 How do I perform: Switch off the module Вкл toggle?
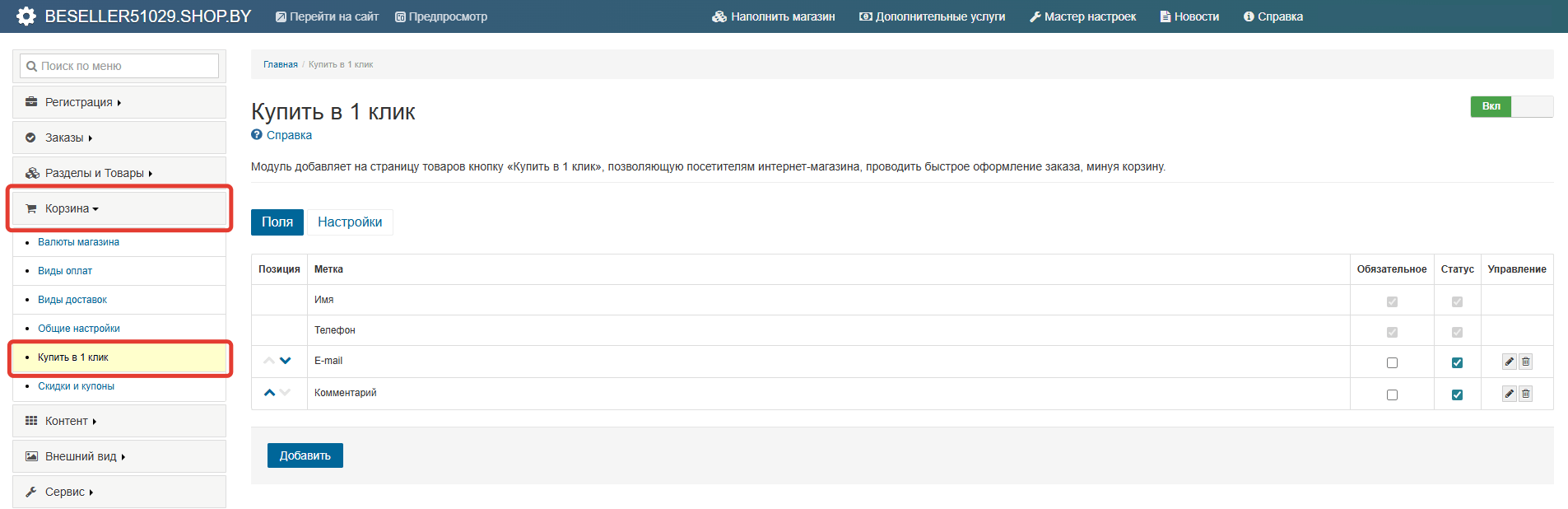[1511, 106]
